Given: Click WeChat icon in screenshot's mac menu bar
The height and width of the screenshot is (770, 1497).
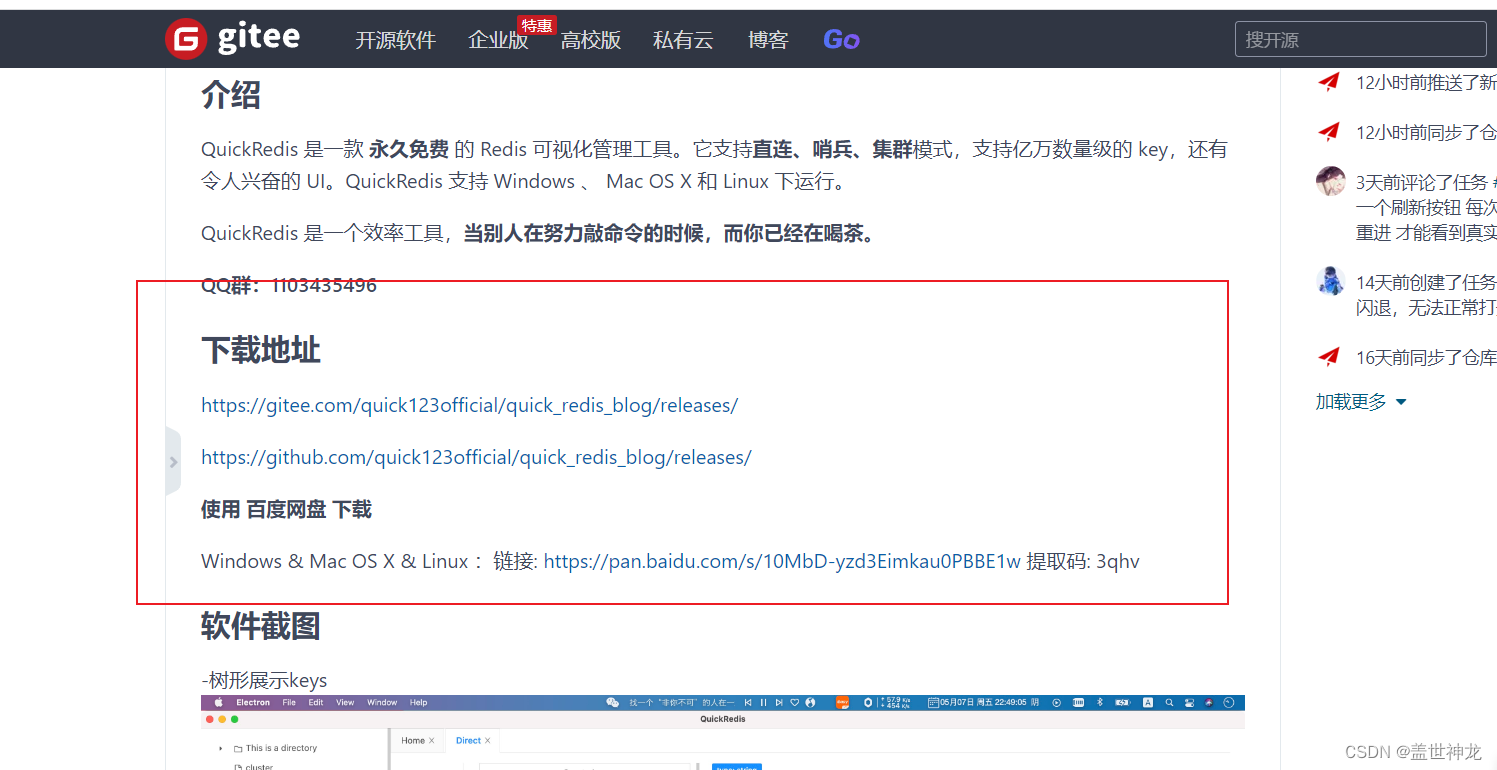Looking at the screenshot, I should [x=612, y=703].
